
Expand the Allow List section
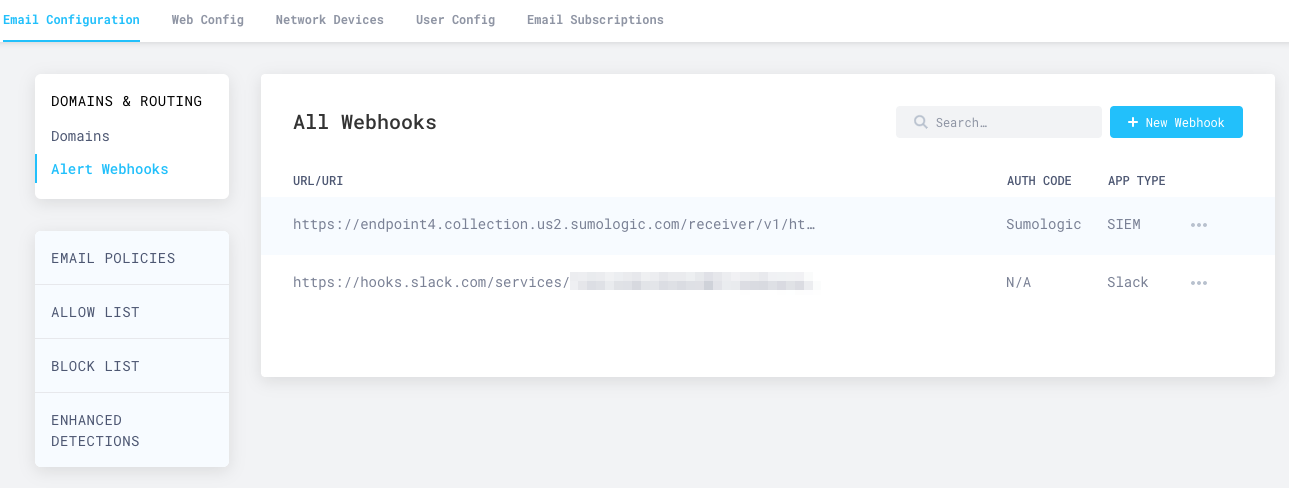[95, 312]
